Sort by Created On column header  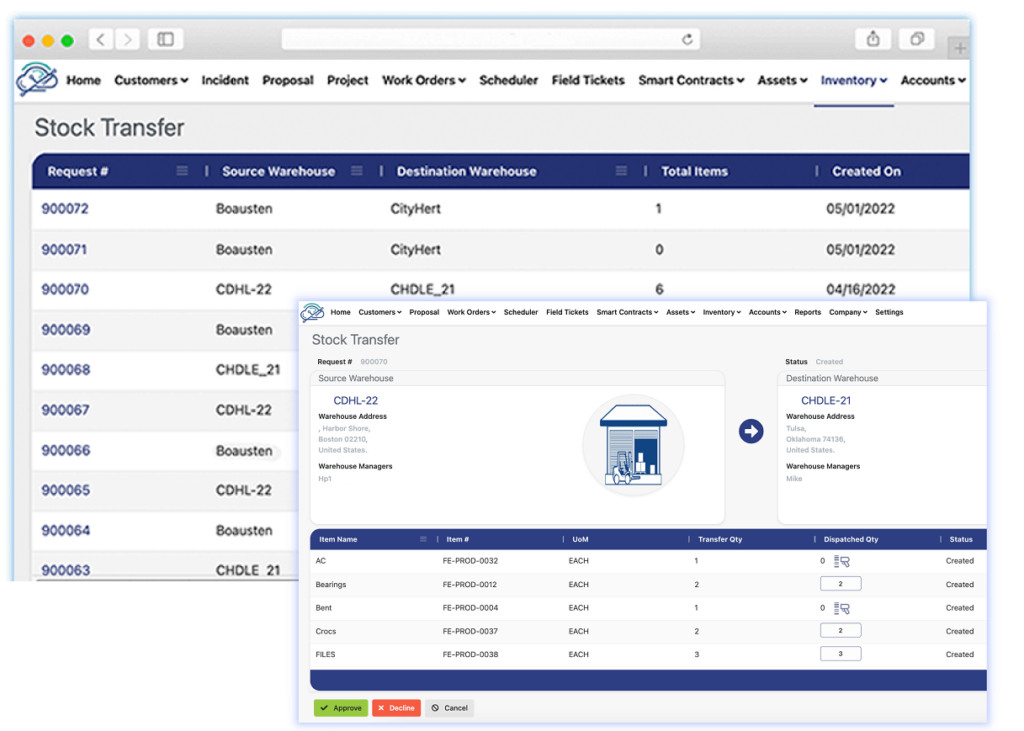click(x=866, y=171)
